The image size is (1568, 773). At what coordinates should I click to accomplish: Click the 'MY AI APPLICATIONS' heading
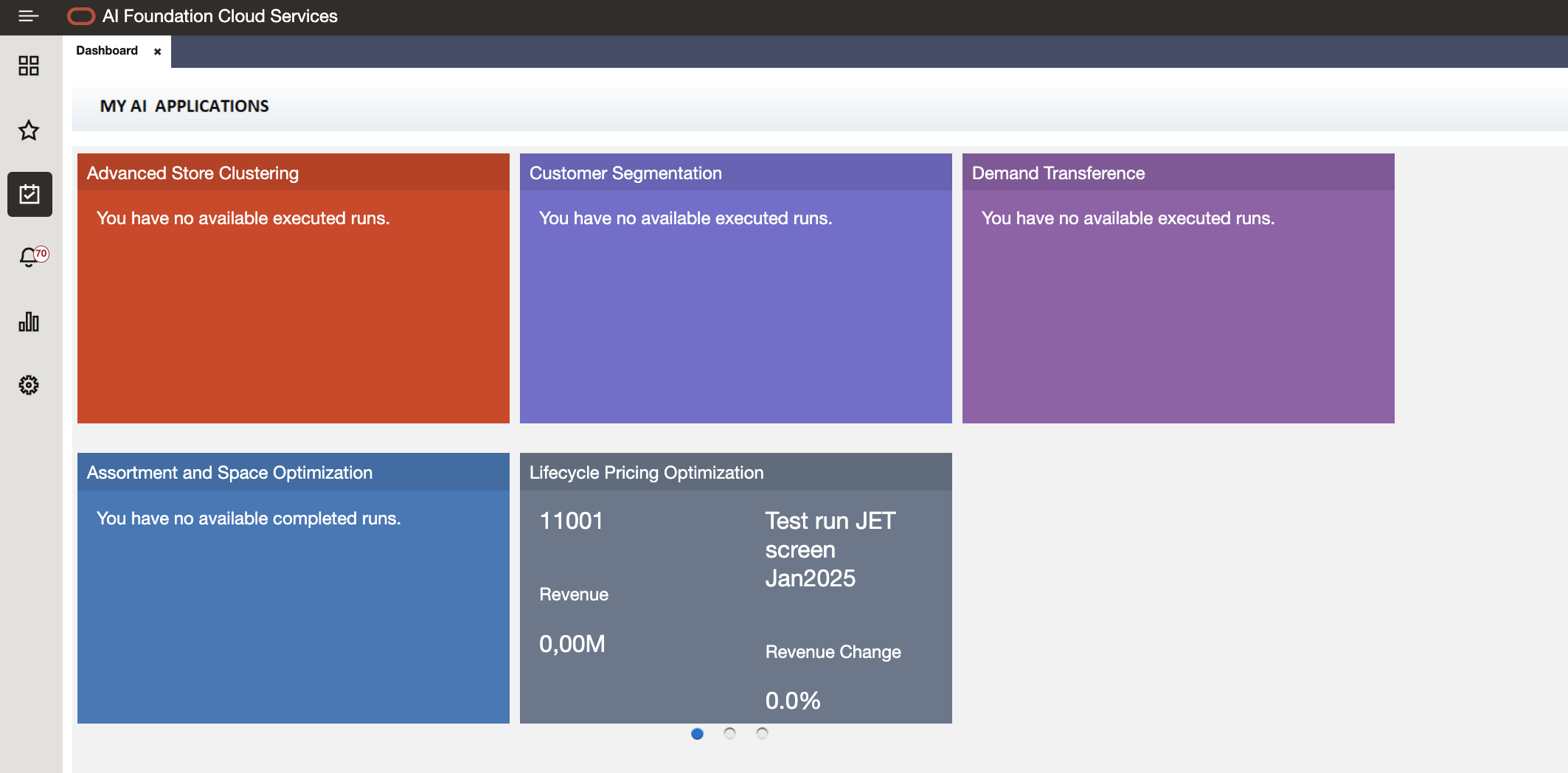coord(184,106)
